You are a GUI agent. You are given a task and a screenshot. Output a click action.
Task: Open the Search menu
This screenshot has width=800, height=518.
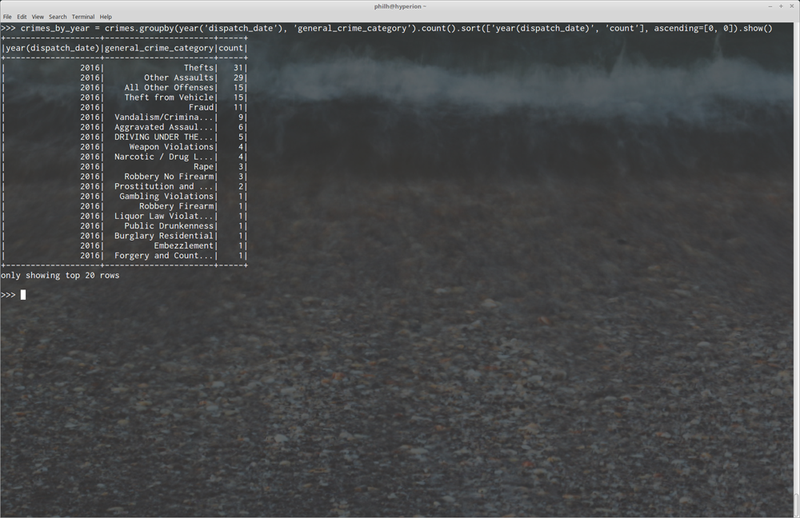pos(58,17)
